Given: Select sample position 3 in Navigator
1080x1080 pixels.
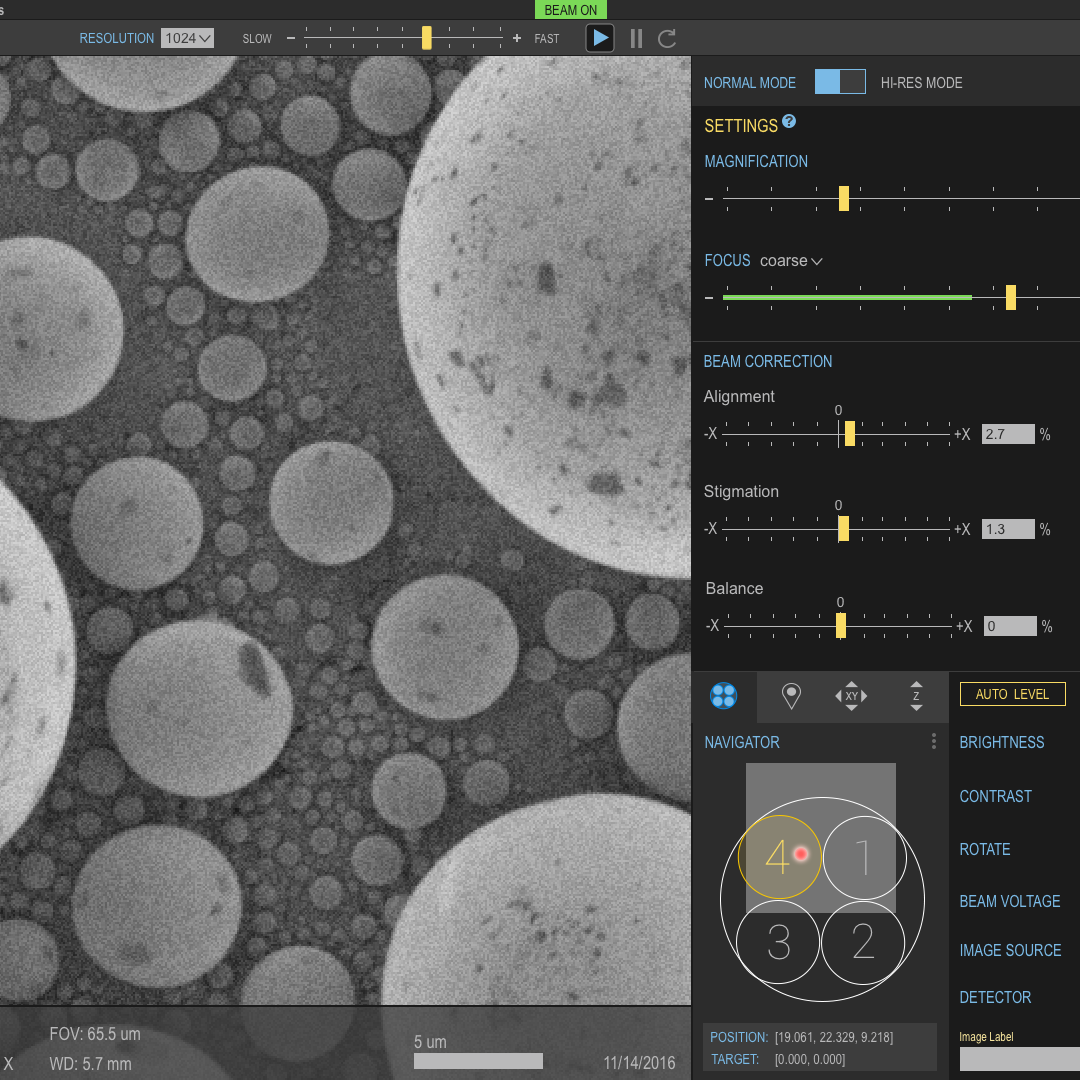Looking at the screenshot, I should pyautogui.click(x=778, y=942).
